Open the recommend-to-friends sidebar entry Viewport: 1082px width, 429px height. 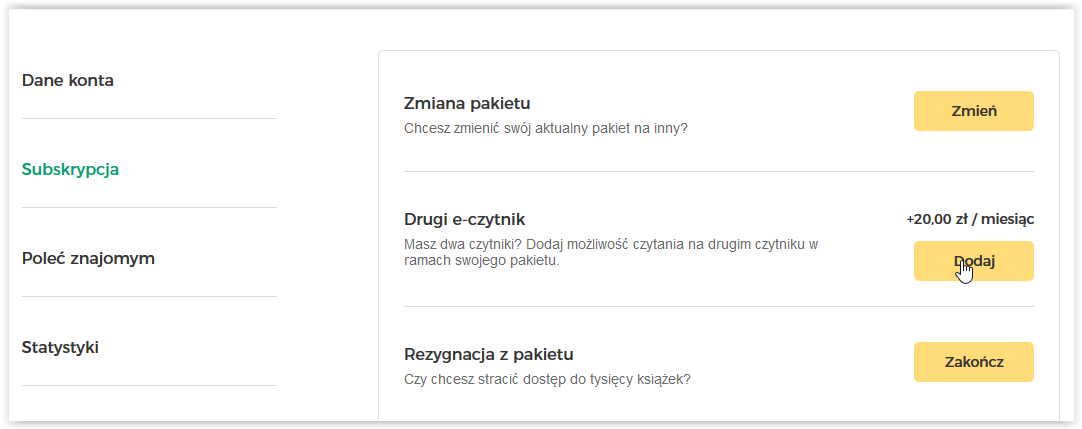click(x=88, y=259)
